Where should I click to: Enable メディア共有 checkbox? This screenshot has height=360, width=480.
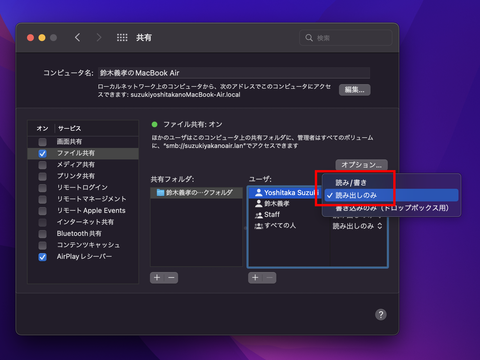click(42, 165)
